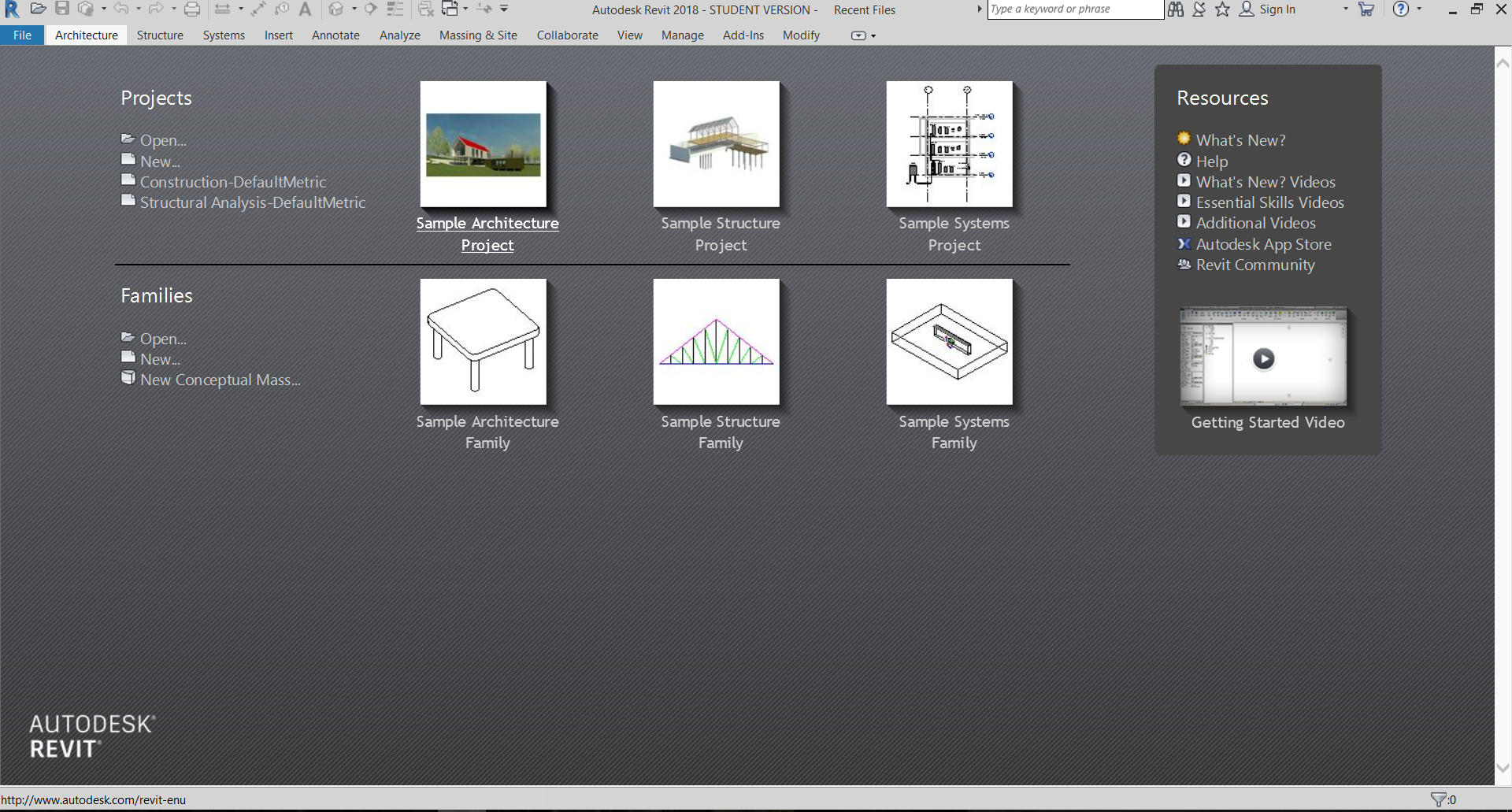Click the Revit application logo button
Image resolution: width=1512 pixels, height=812 pixels.
(12, 9)
